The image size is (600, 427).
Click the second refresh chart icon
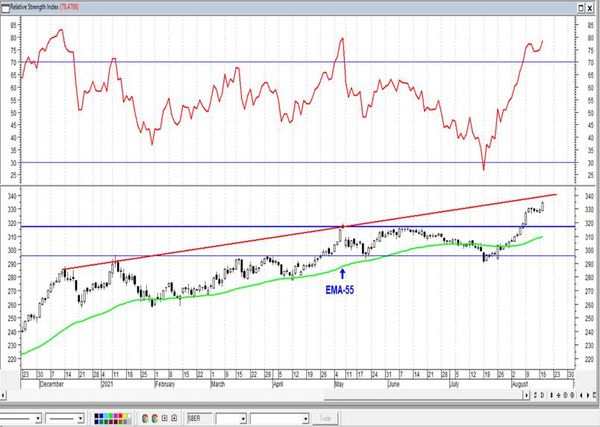coord(155,418)
